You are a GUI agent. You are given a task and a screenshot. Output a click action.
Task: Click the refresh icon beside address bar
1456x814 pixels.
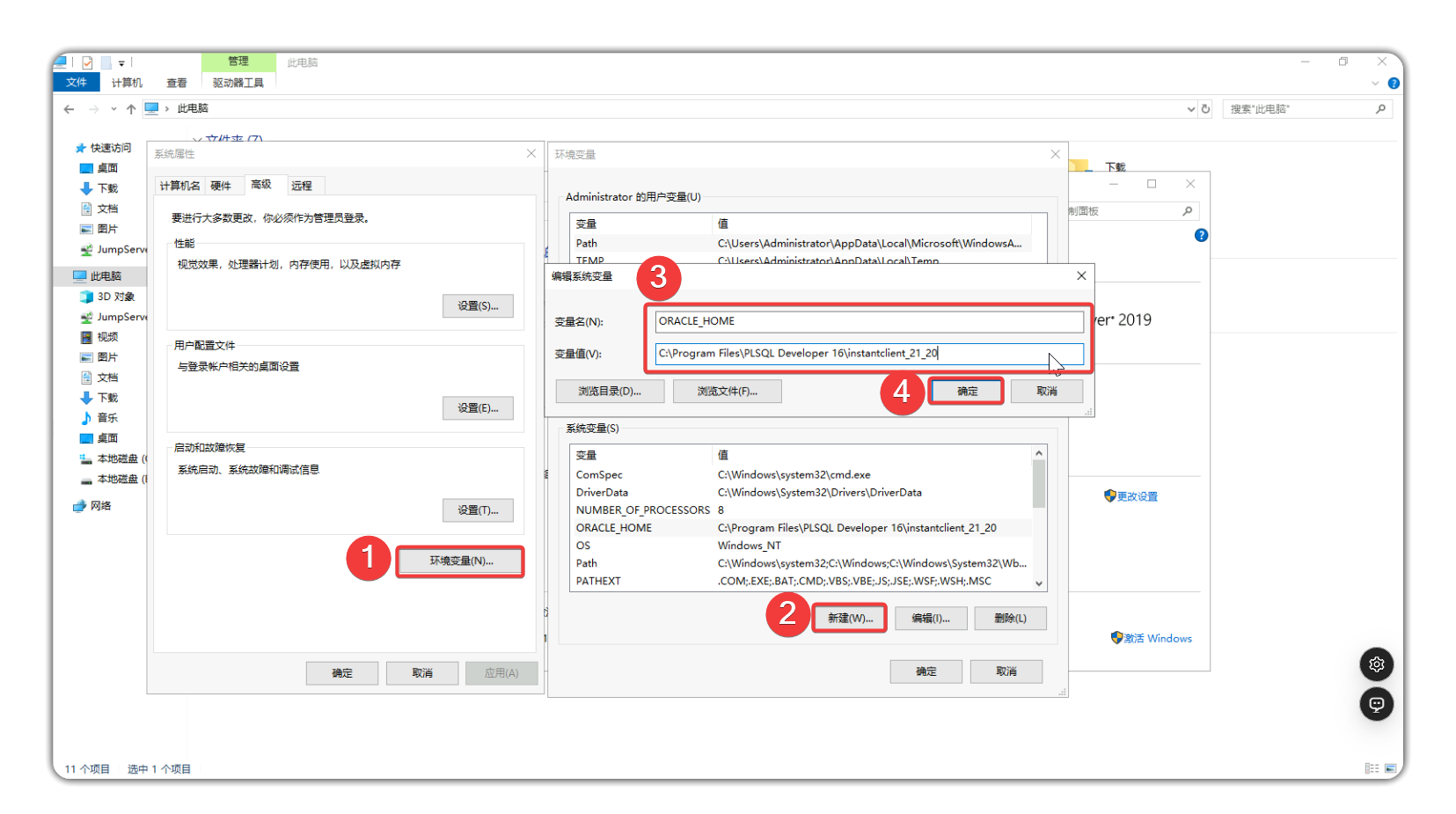1205,109
